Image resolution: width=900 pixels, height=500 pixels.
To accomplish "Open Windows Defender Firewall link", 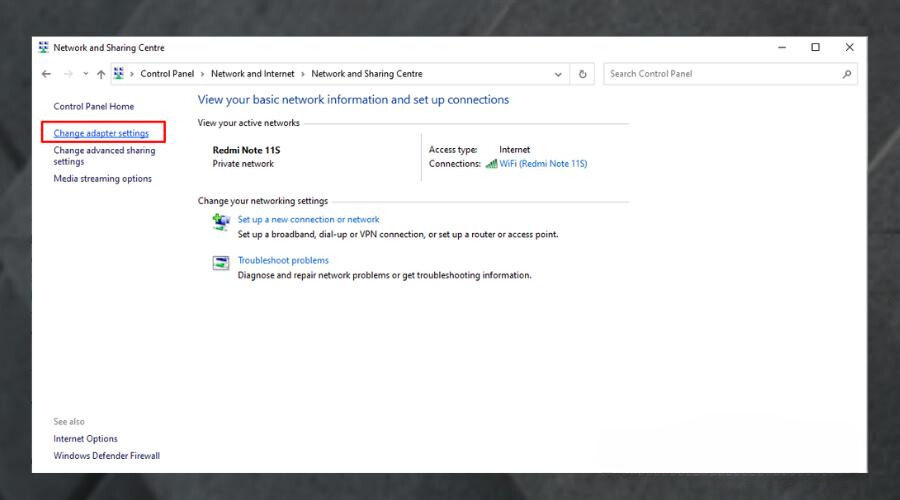I will [106, 456].
